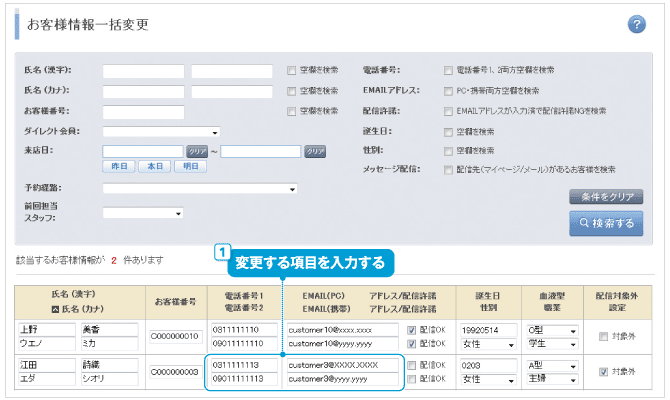
Task: Check 空欄を検索 for 氏名 (カナ)
Action: 291,91
